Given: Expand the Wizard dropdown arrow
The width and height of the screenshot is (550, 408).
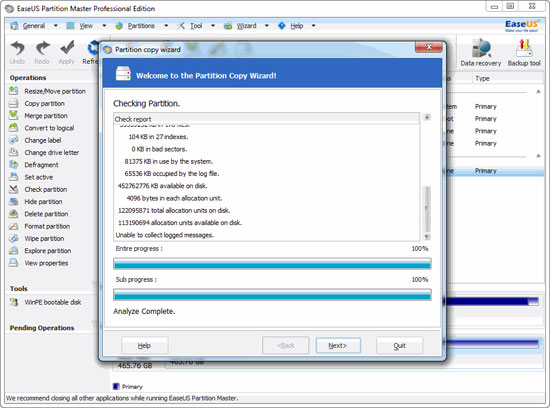Looking at the screenshot, I should 267,26.
